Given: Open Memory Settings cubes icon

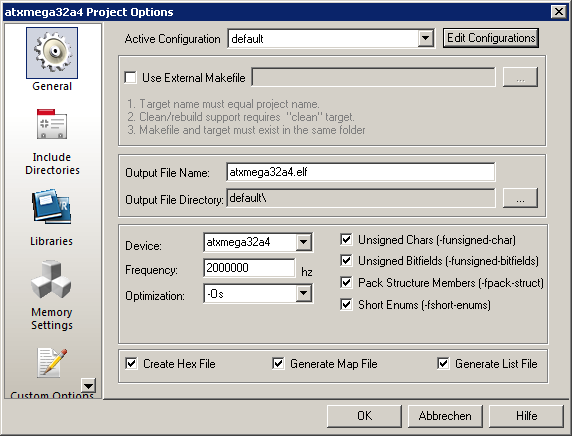Looking at the screenshot, I should coord(51,279).
